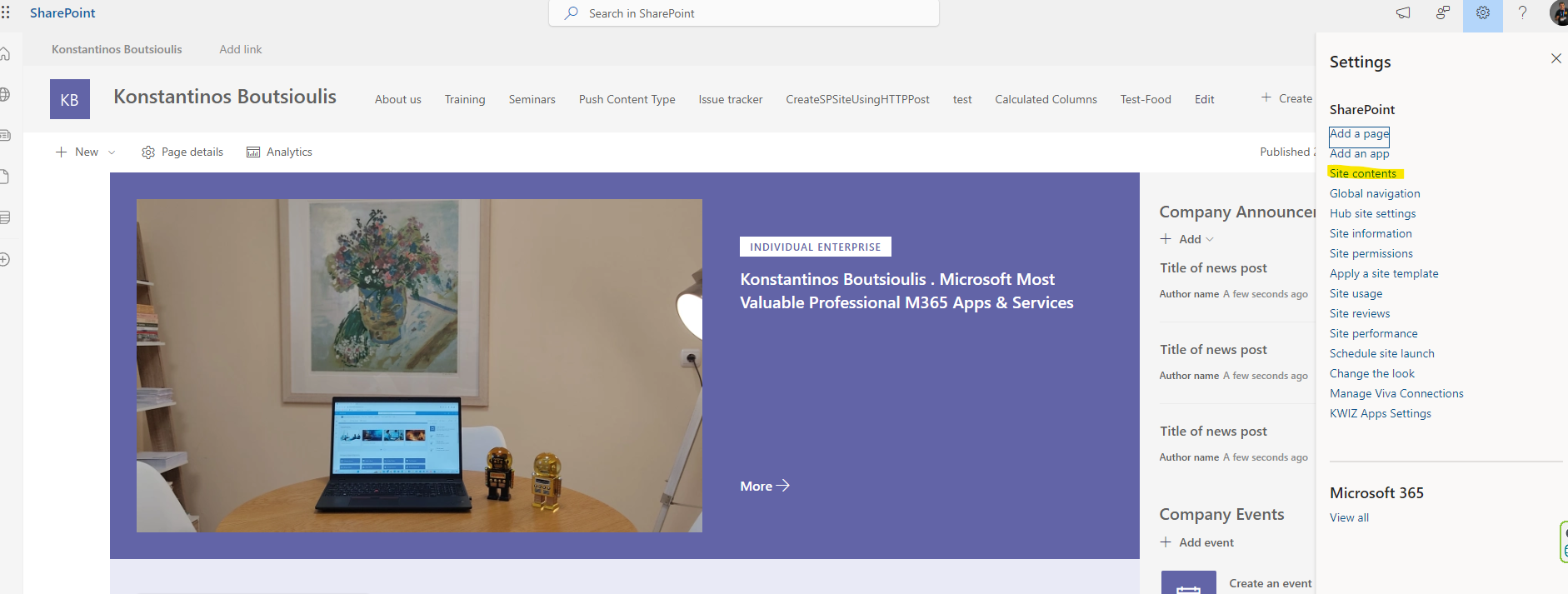Click the Settings gear icon in header
Image resolution: width=1568 pixels, height=594 pixels.
click(x=1482, y=13)
